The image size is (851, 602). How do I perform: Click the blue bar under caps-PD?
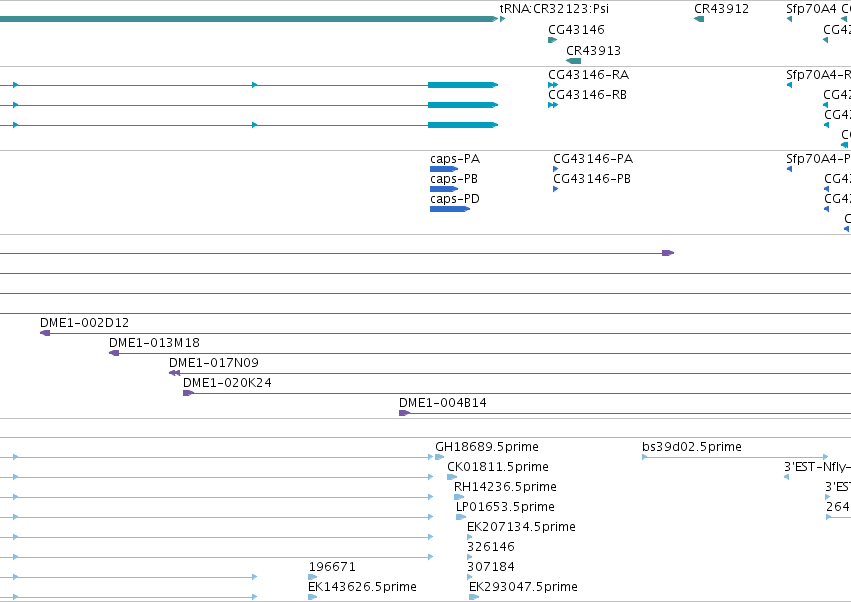point(450,209)
